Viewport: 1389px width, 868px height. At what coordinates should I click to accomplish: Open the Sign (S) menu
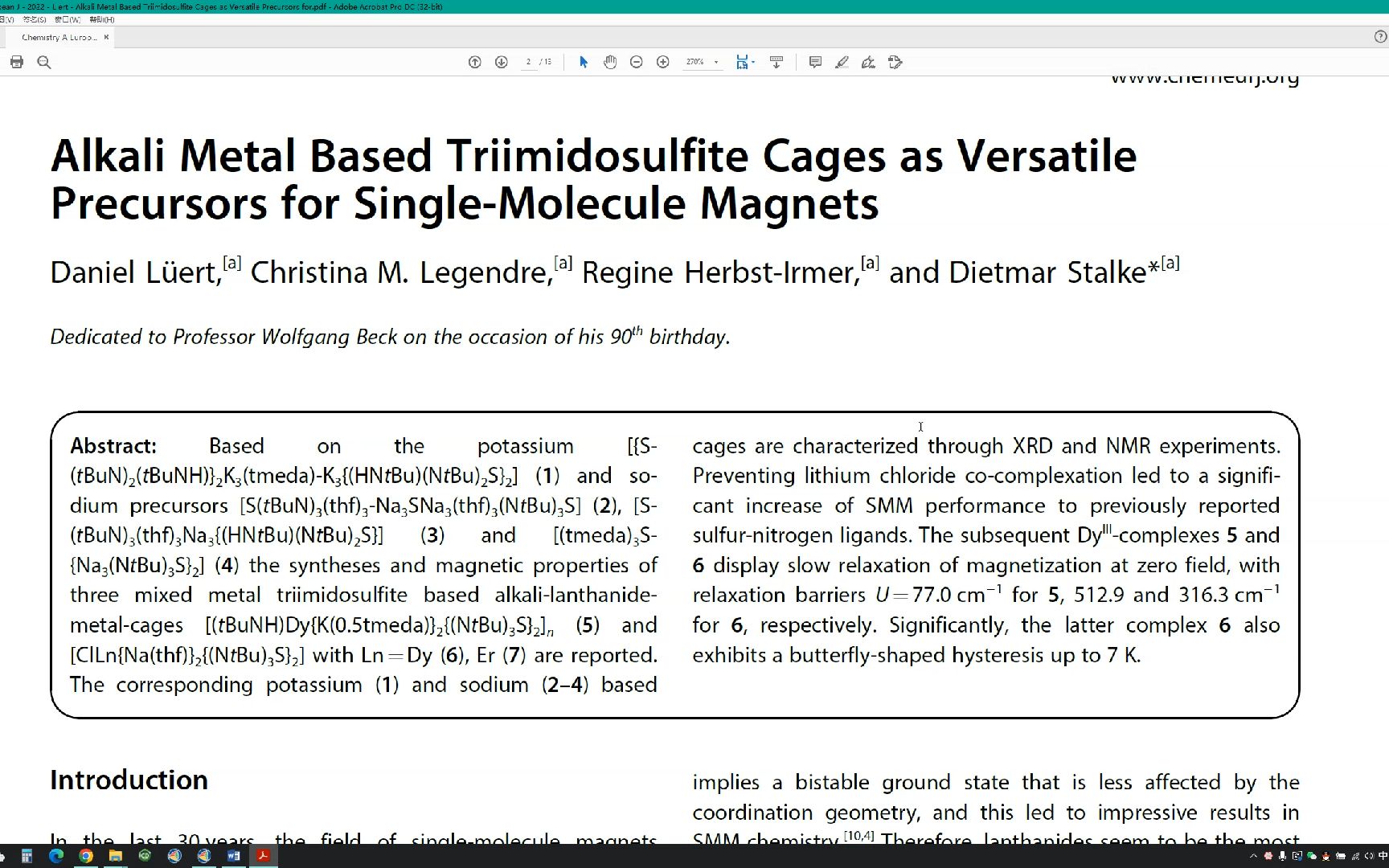coord(35,19)
